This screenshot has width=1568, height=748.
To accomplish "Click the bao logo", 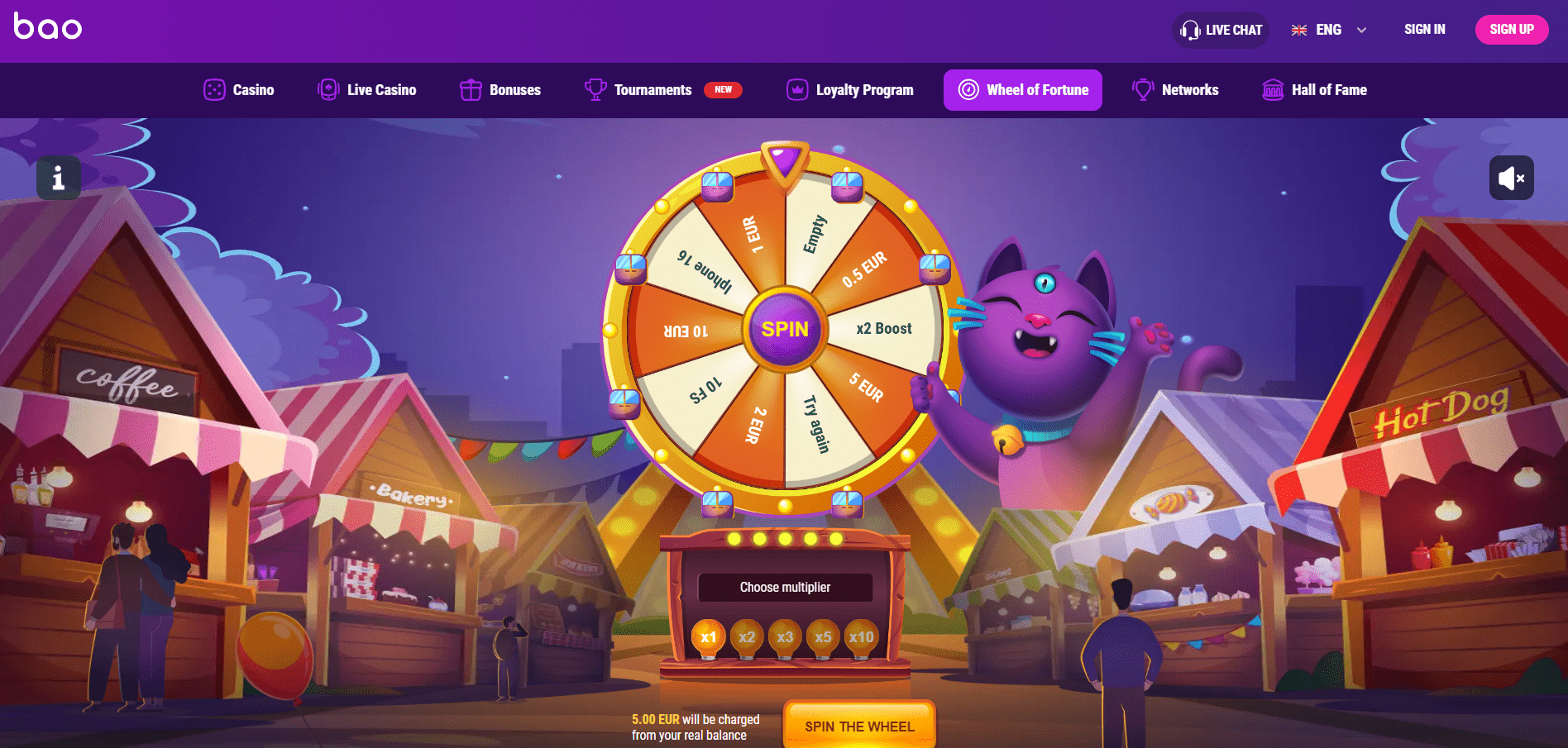I will (48, 26).
